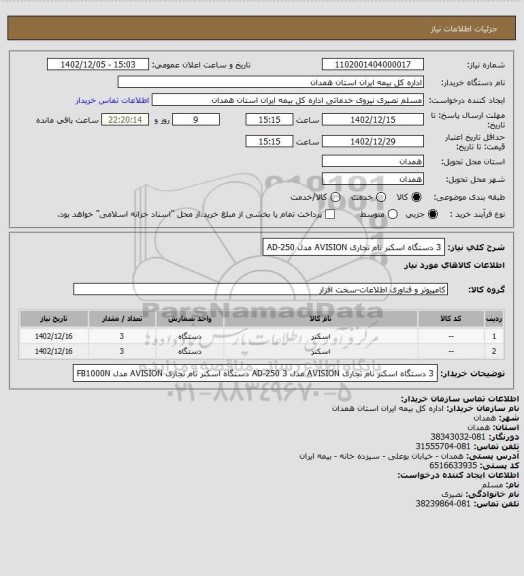Click the تعداد / مقدار column header

pyautogui.click(x=122, y=319)
